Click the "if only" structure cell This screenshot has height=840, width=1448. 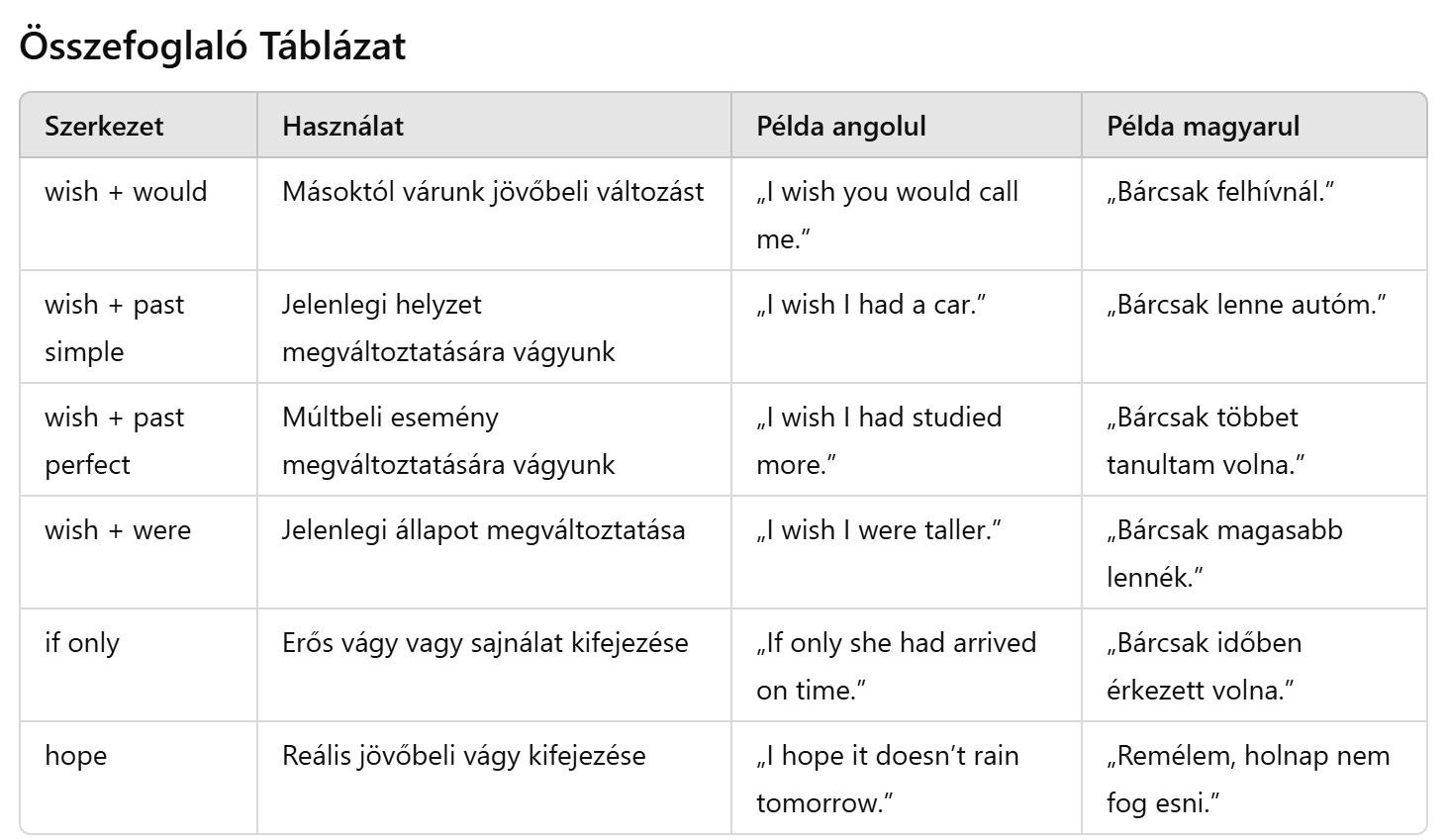pyautogui.click(x=82, y=643)
